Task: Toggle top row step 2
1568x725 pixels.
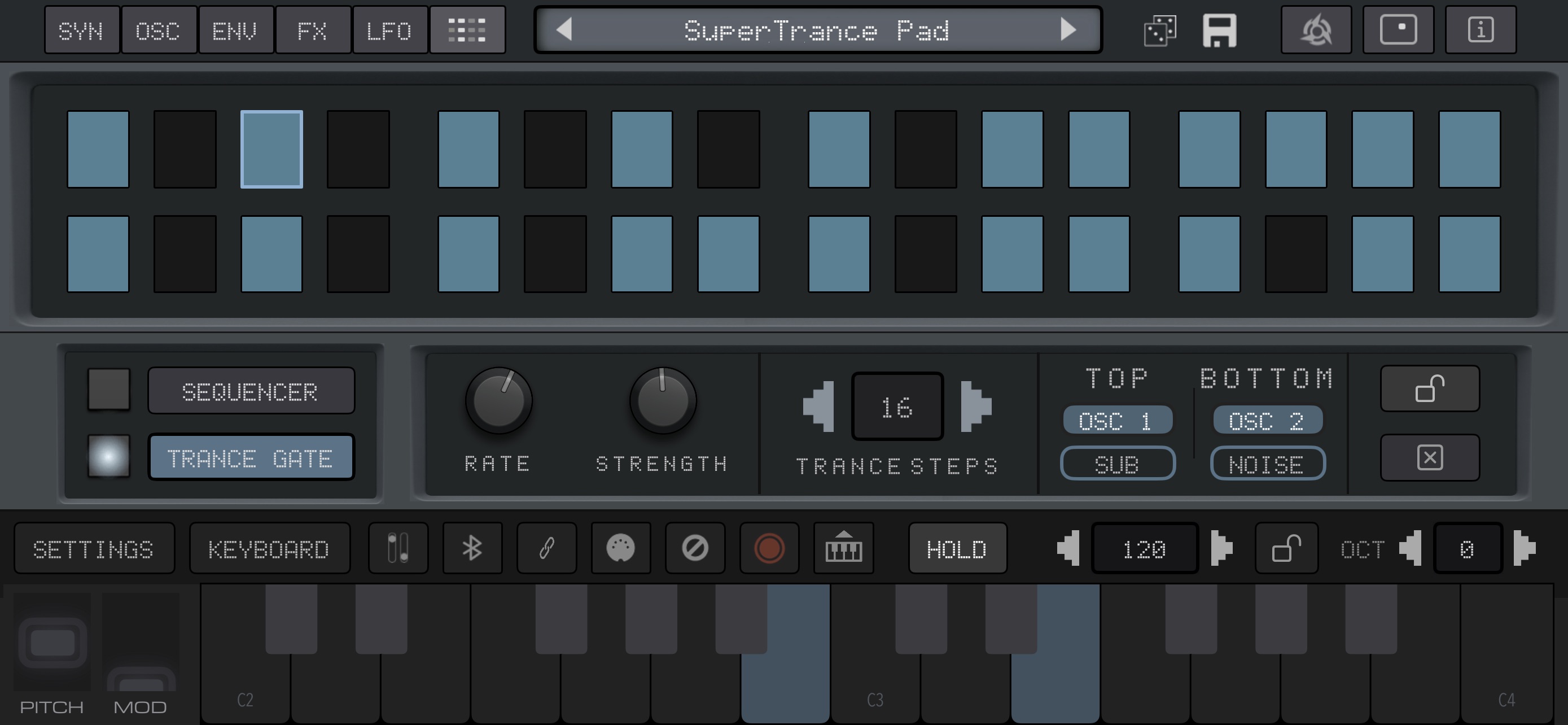Action: tap(185, 149)
